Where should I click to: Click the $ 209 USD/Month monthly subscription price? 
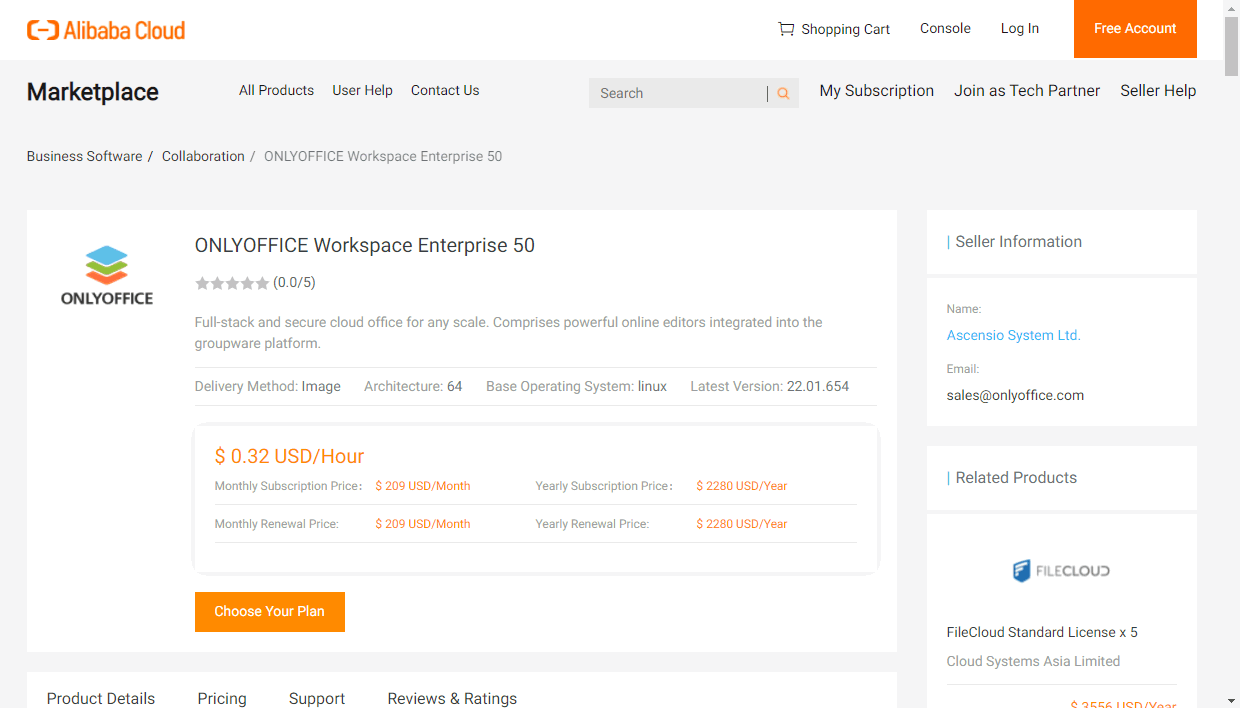click(423, 486)
